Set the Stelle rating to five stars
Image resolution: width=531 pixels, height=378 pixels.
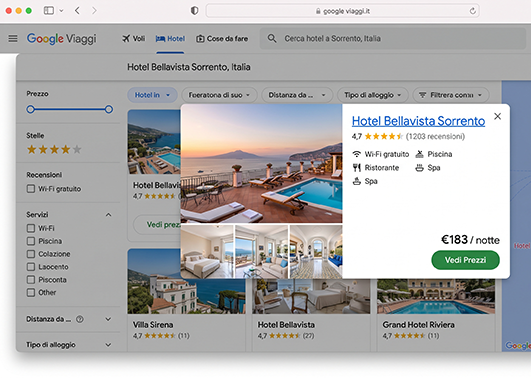(77, 149)
